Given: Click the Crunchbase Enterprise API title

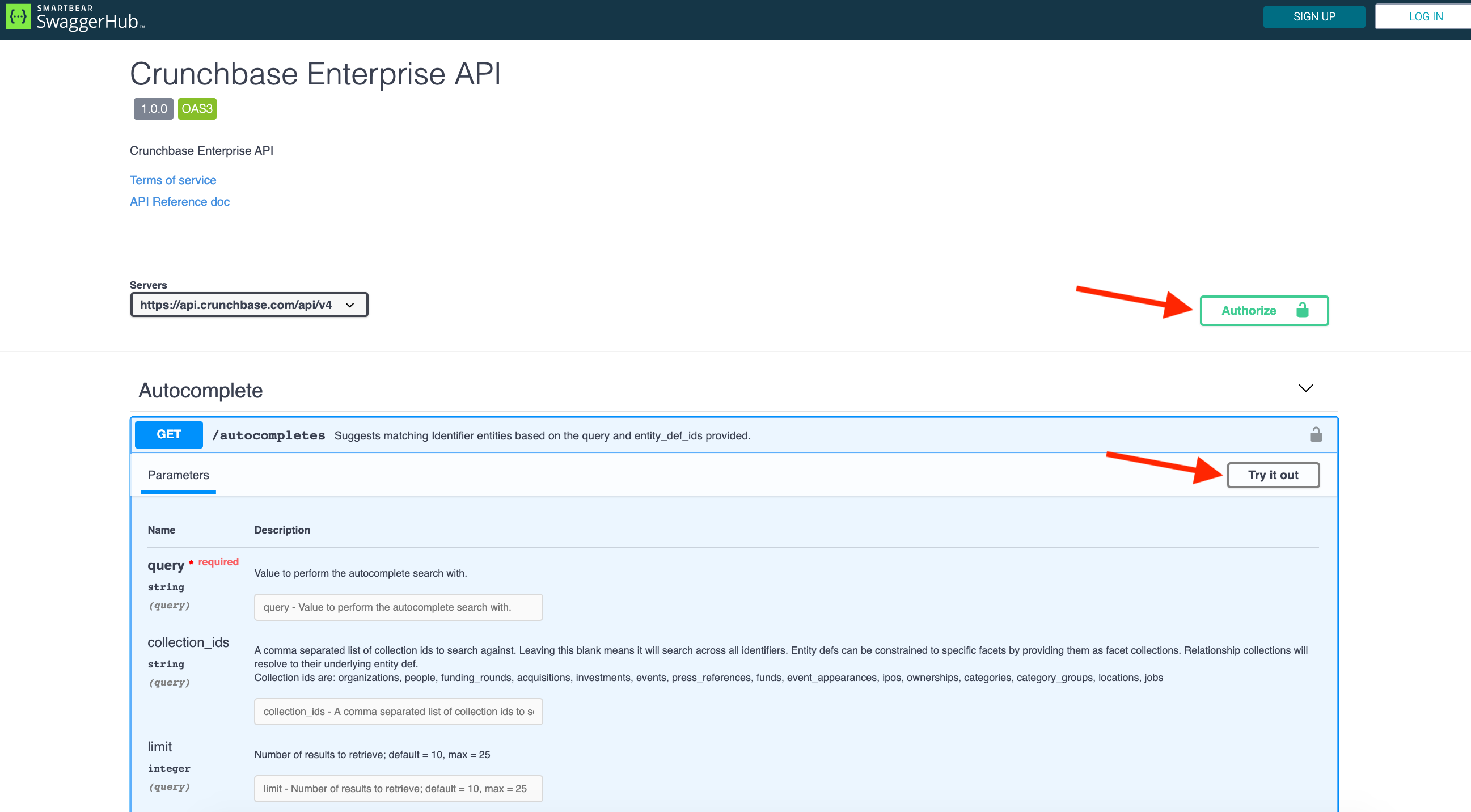Looking at the screenshot, I should 315,74.
